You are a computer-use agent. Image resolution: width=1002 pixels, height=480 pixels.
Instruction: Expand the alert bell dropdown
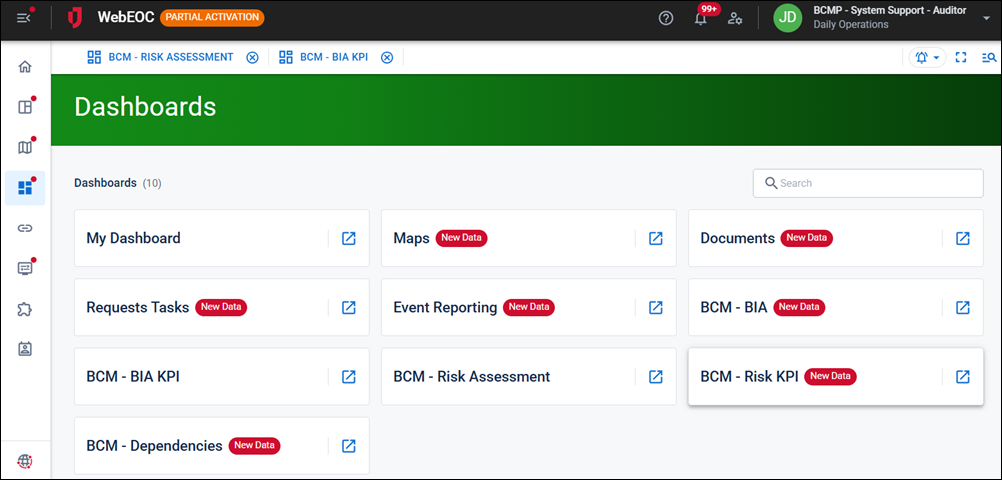[927, 58]
